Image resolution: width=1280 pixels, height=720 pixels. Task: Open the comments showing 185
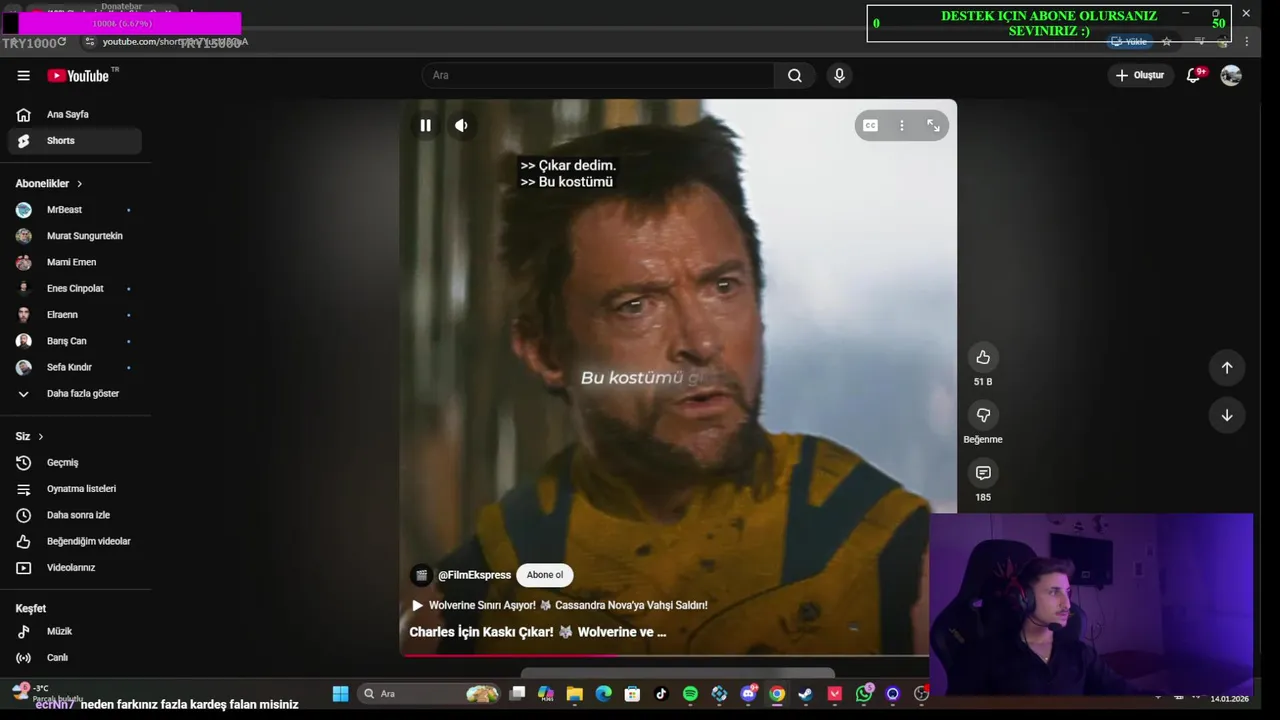tap(983, 473)
